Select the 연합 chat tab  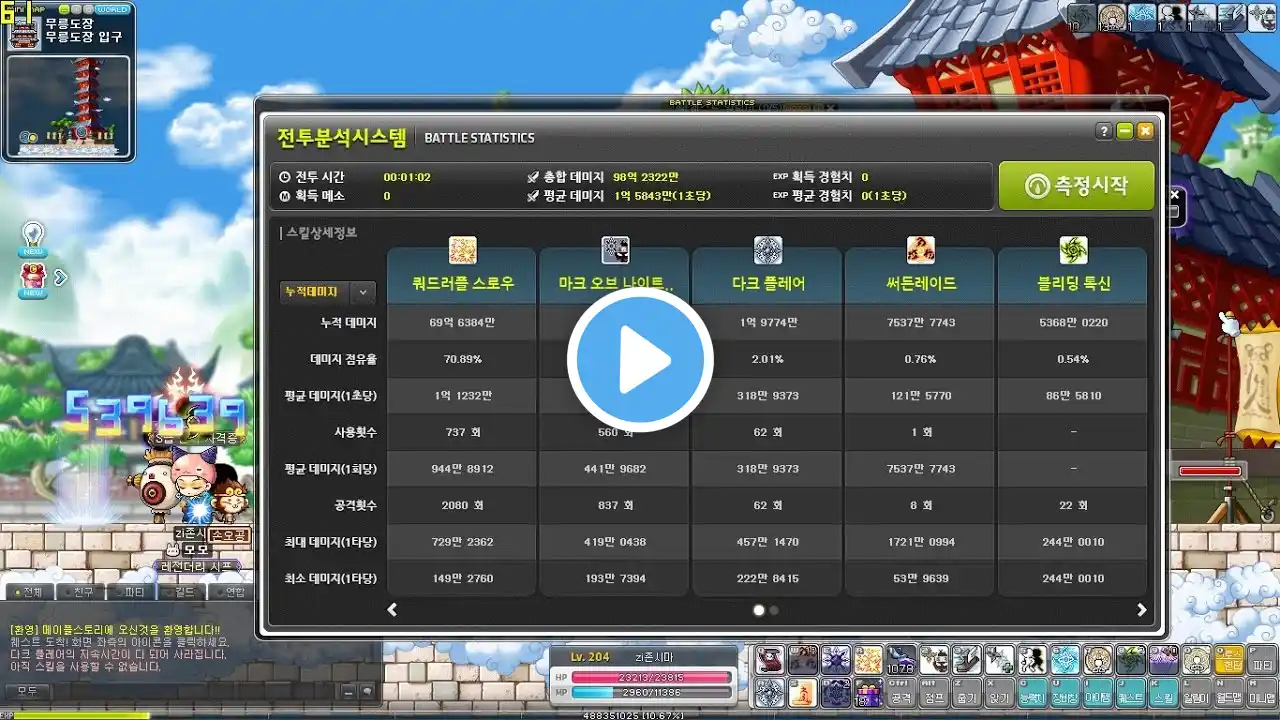(231, 592)
